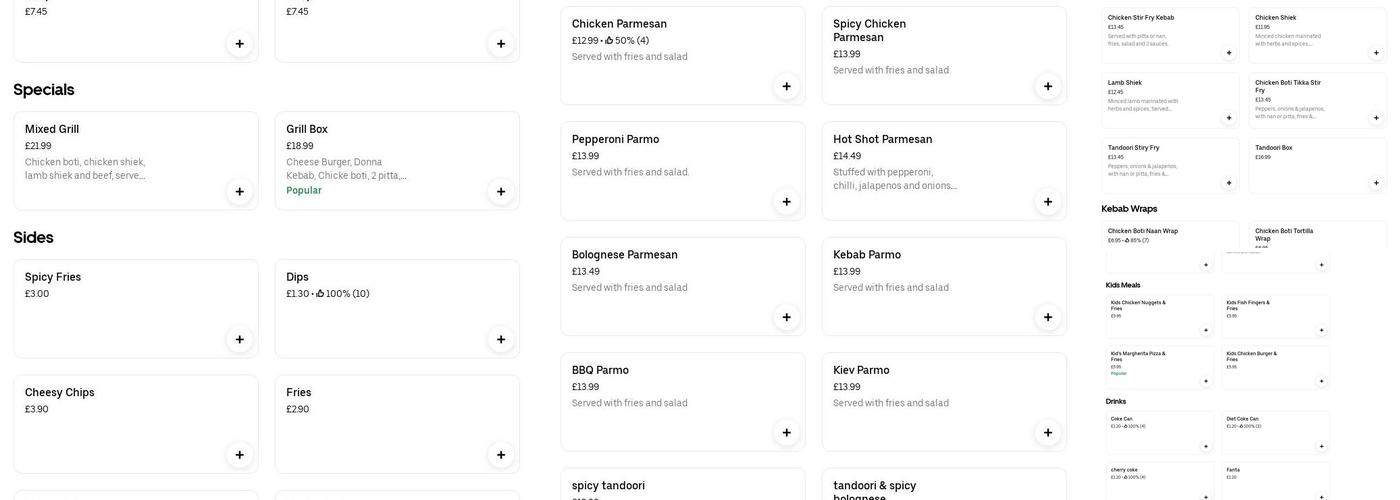Add Grill Box to basket
1400x500 pixels.
(501, 192)
